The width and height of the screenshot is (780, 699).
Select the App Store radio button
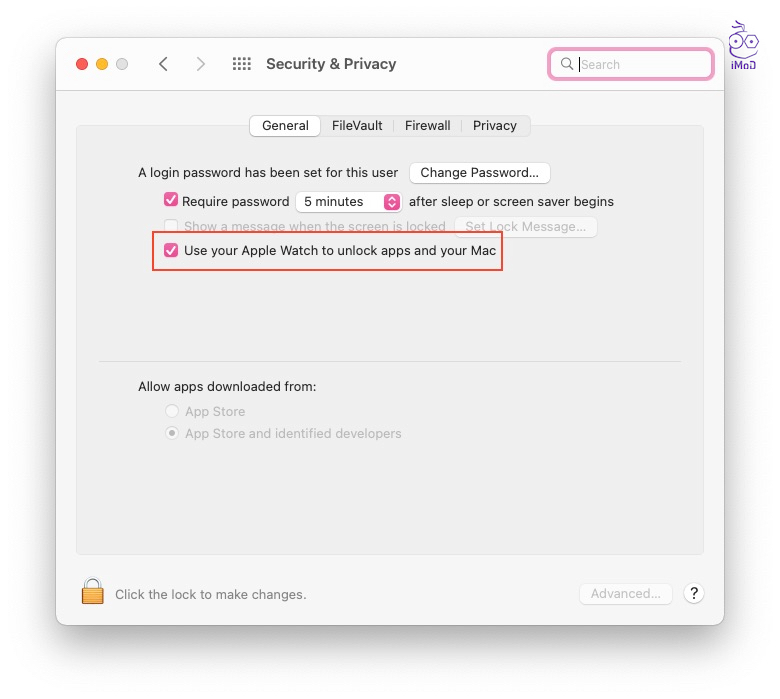[173, 411]
